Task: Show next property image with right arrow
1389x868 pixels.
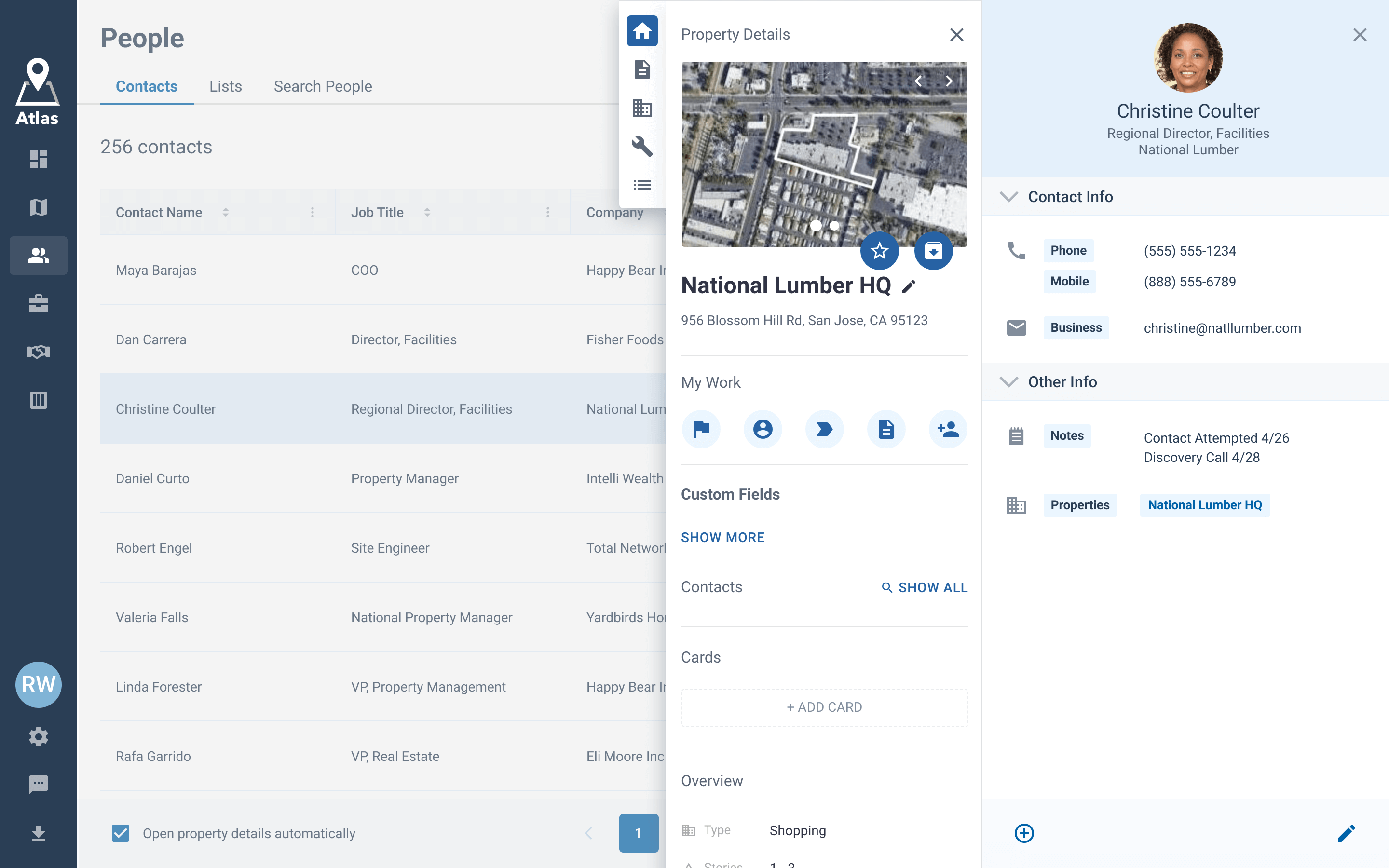Action: (949, 81)
